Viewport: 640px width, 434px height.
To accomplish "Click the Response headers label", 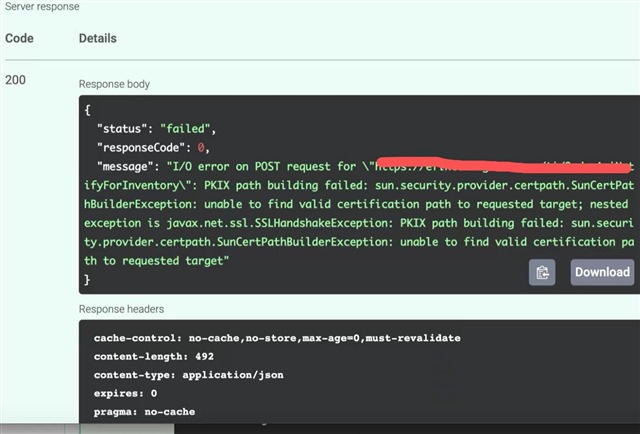I will pyautogui.click(x=122, y=309).
